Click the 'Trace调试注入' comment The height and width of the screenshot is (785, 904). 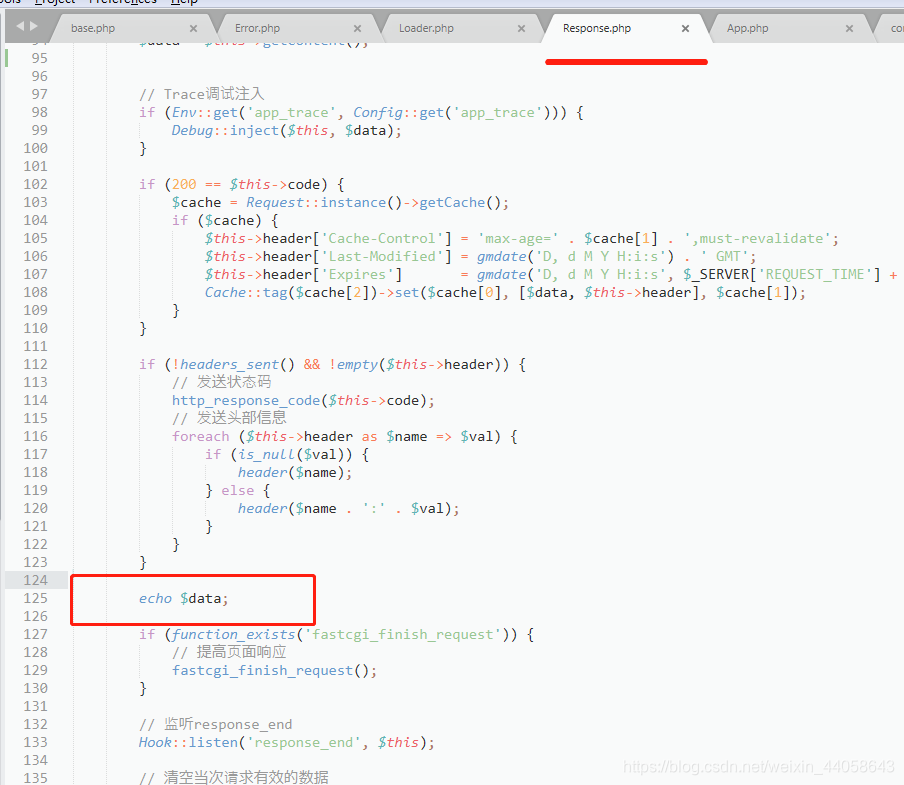[201, 94]
